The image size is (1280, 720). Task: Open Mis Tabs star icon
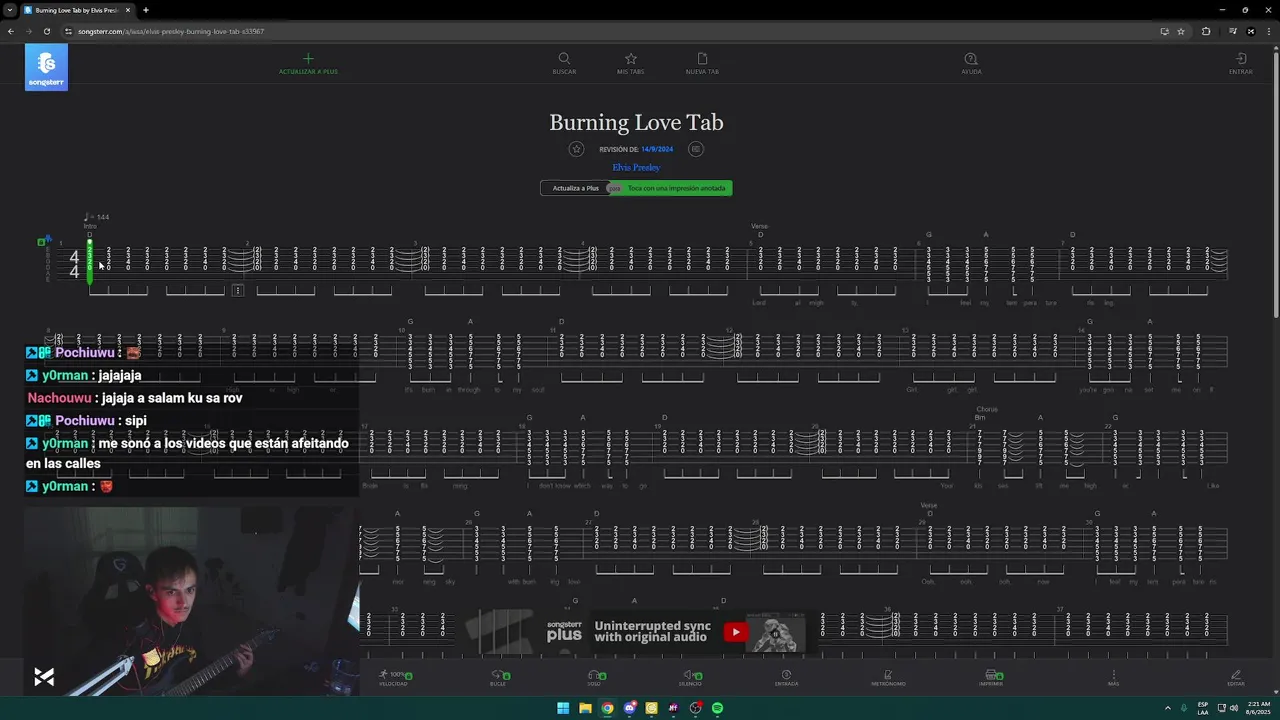(x=630, y=59)
